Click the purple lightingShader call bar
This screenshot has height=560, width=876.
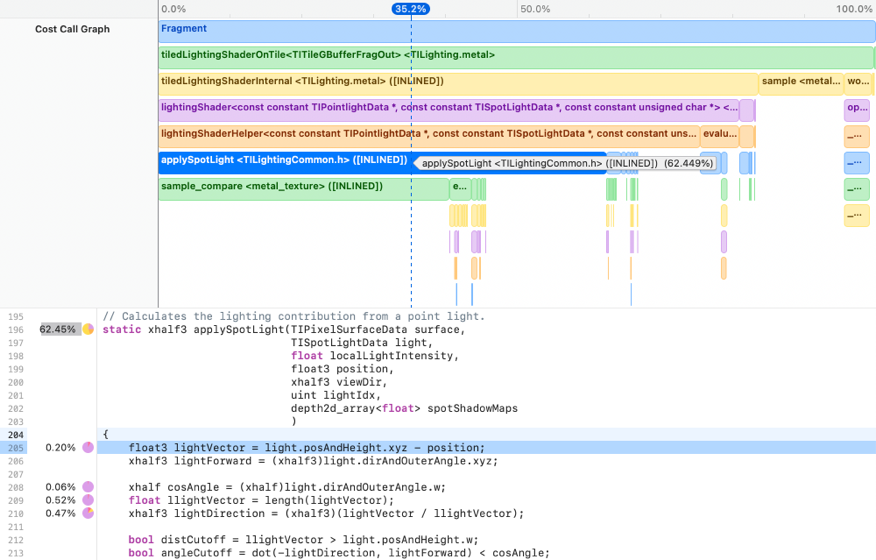tap(448, 108)
